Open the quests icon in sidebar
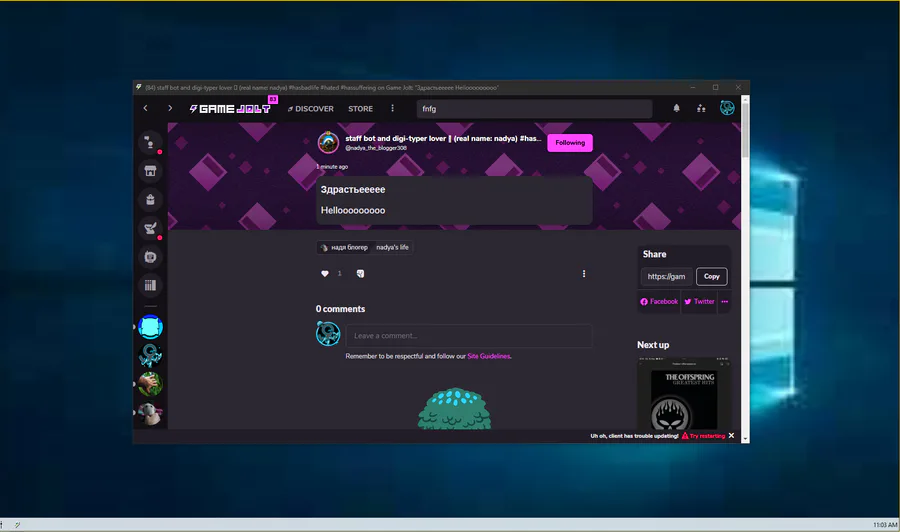This screenshot has width=900, height=532. point(150,228)
